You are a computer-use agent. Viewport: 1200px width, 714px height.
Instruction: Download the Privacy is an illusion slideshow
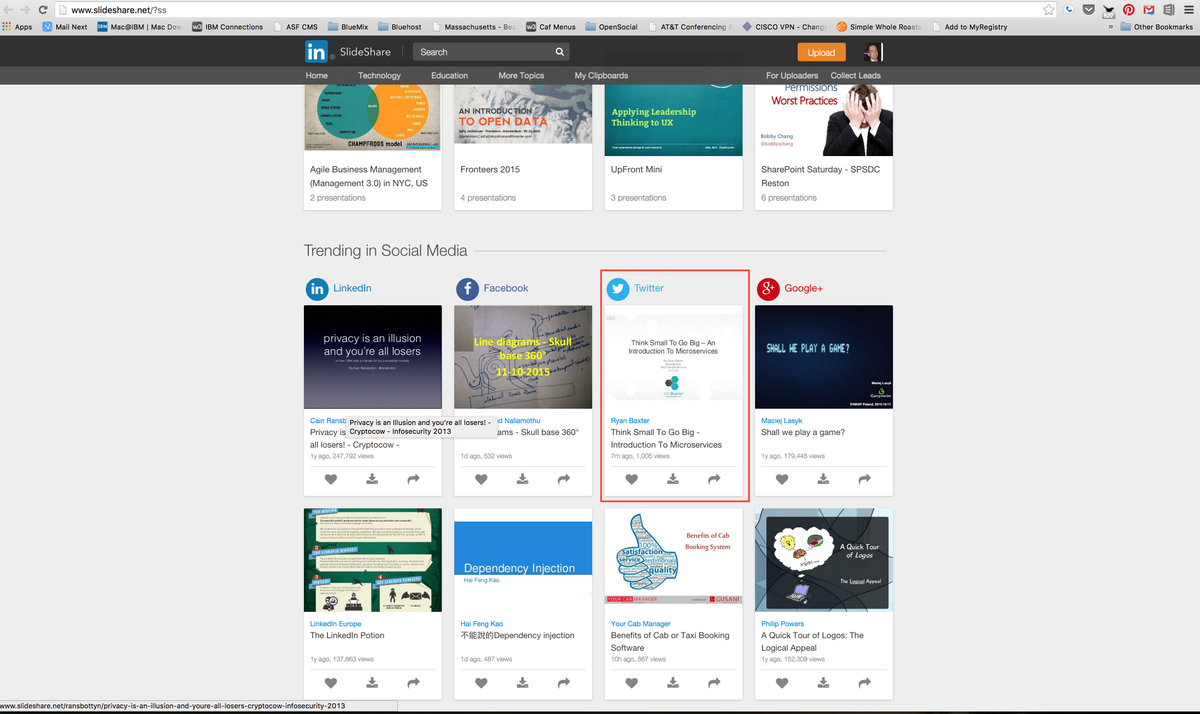[x=372, y=479]
